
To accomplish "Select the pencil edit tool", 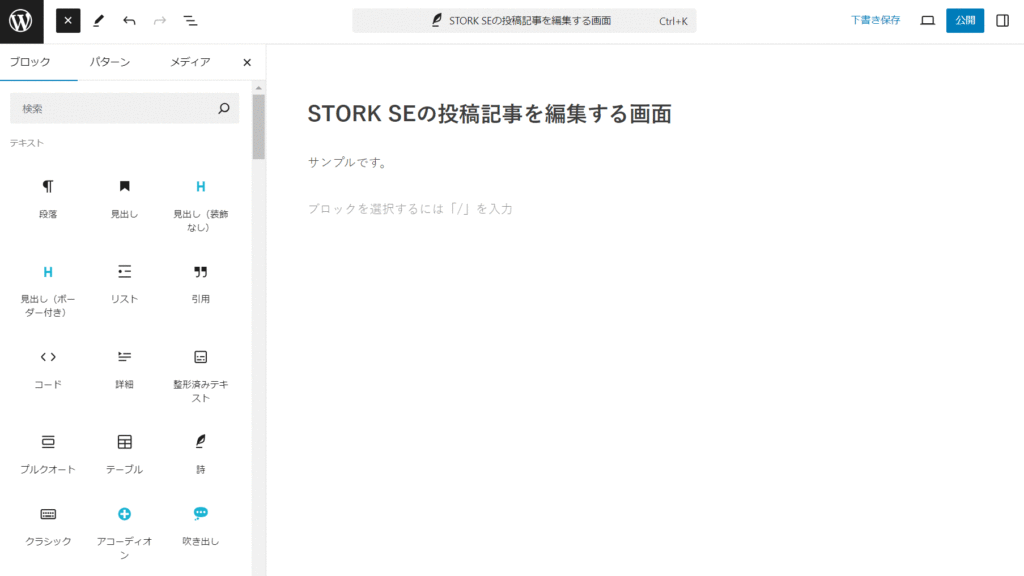I will [x=99, y=21].
